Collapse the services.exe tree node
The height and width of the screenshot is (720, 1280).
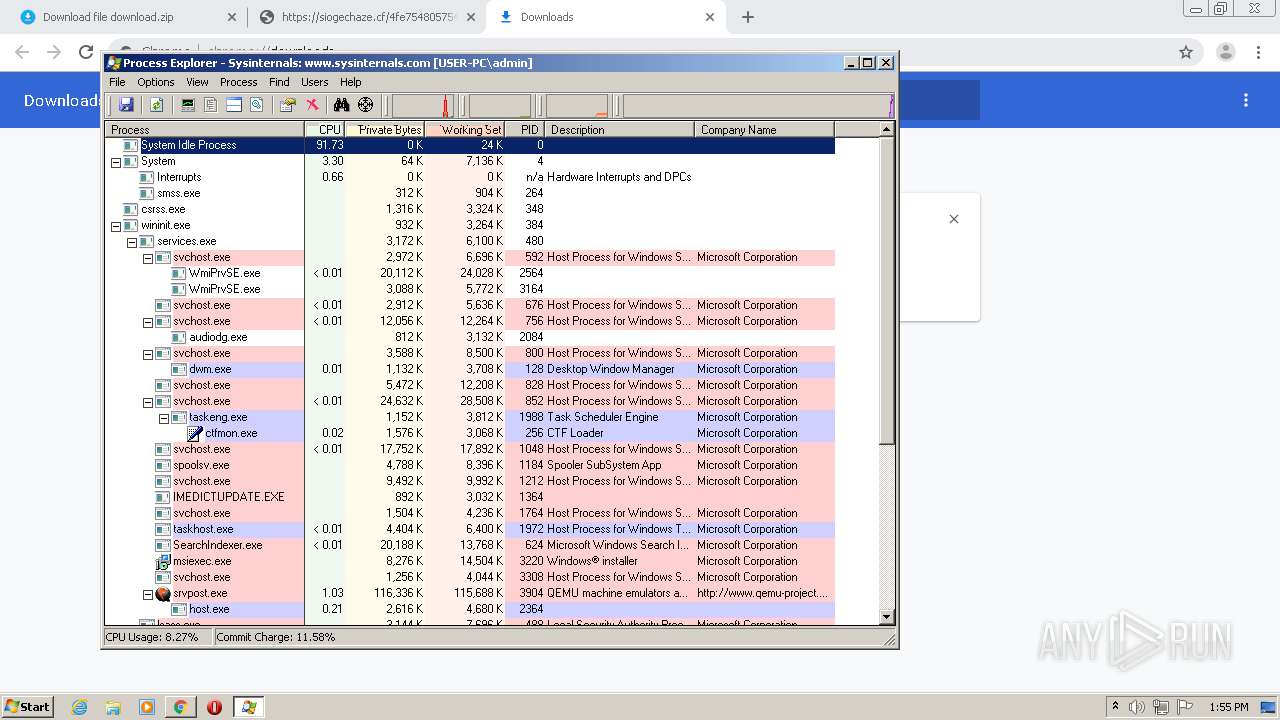(132, 241)
